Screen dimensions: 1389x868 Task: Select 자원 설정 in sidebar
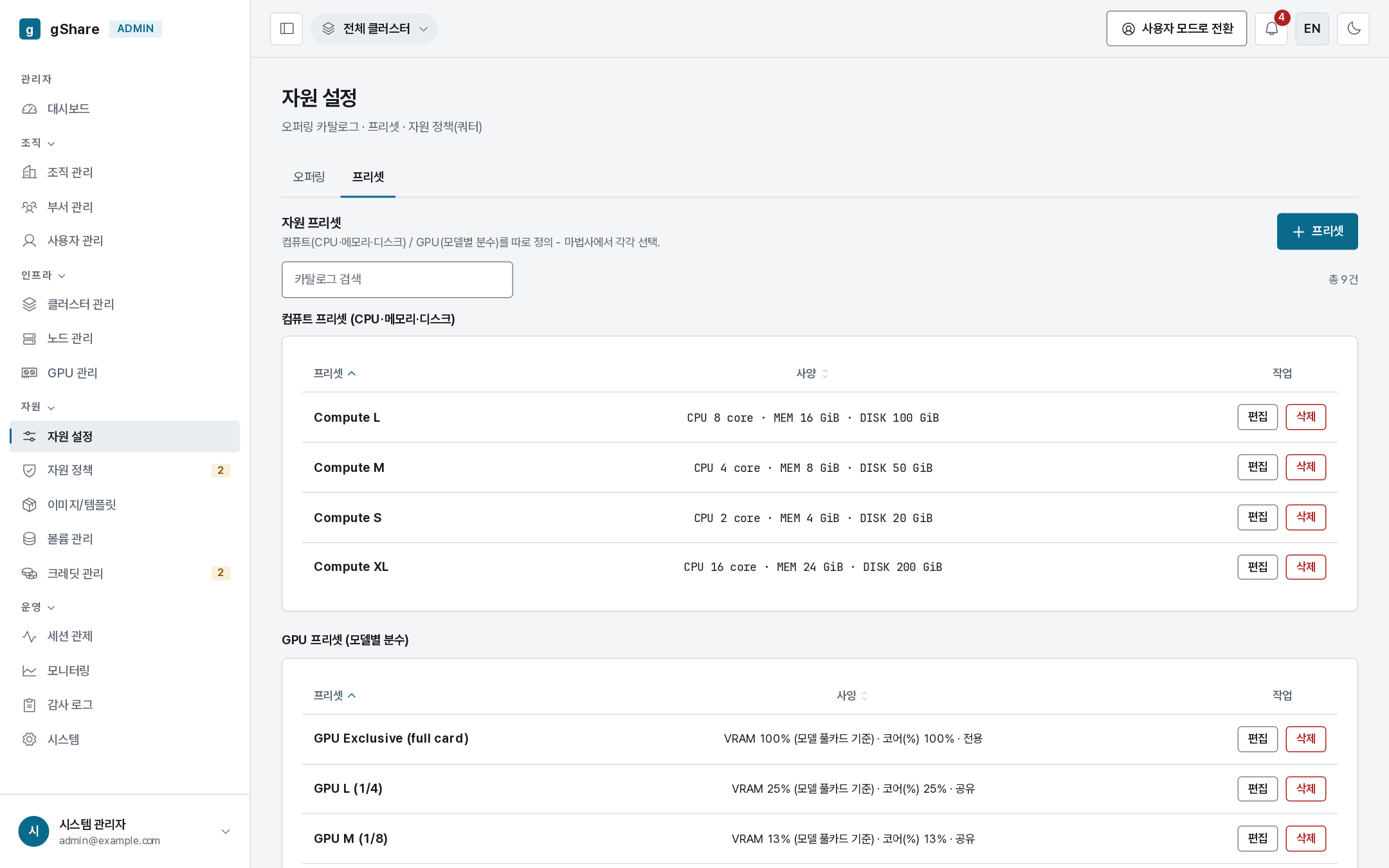(x=125, y=437)
